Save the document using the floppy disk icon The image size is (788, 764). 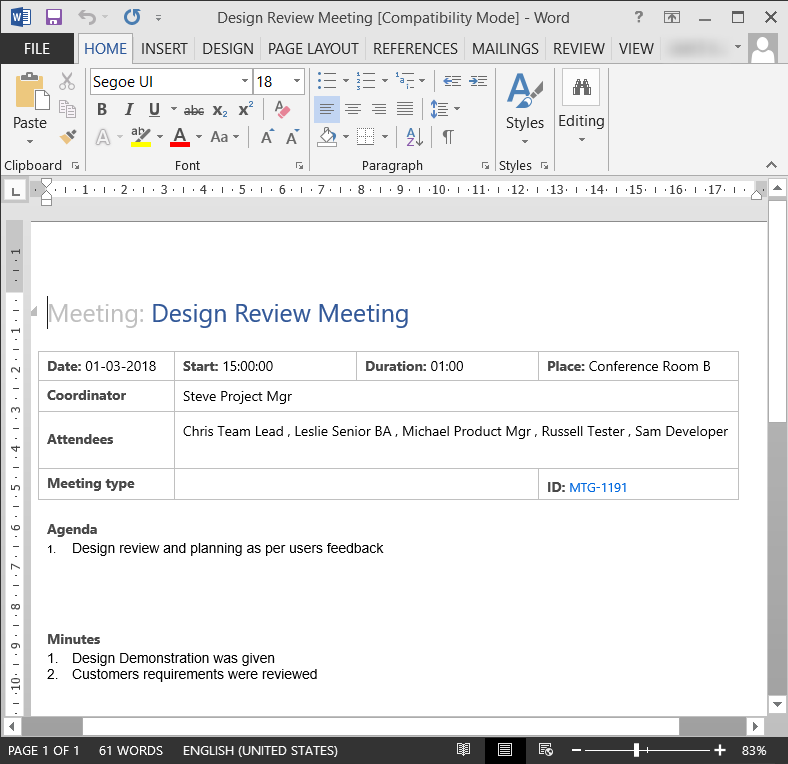click(53, 17)
